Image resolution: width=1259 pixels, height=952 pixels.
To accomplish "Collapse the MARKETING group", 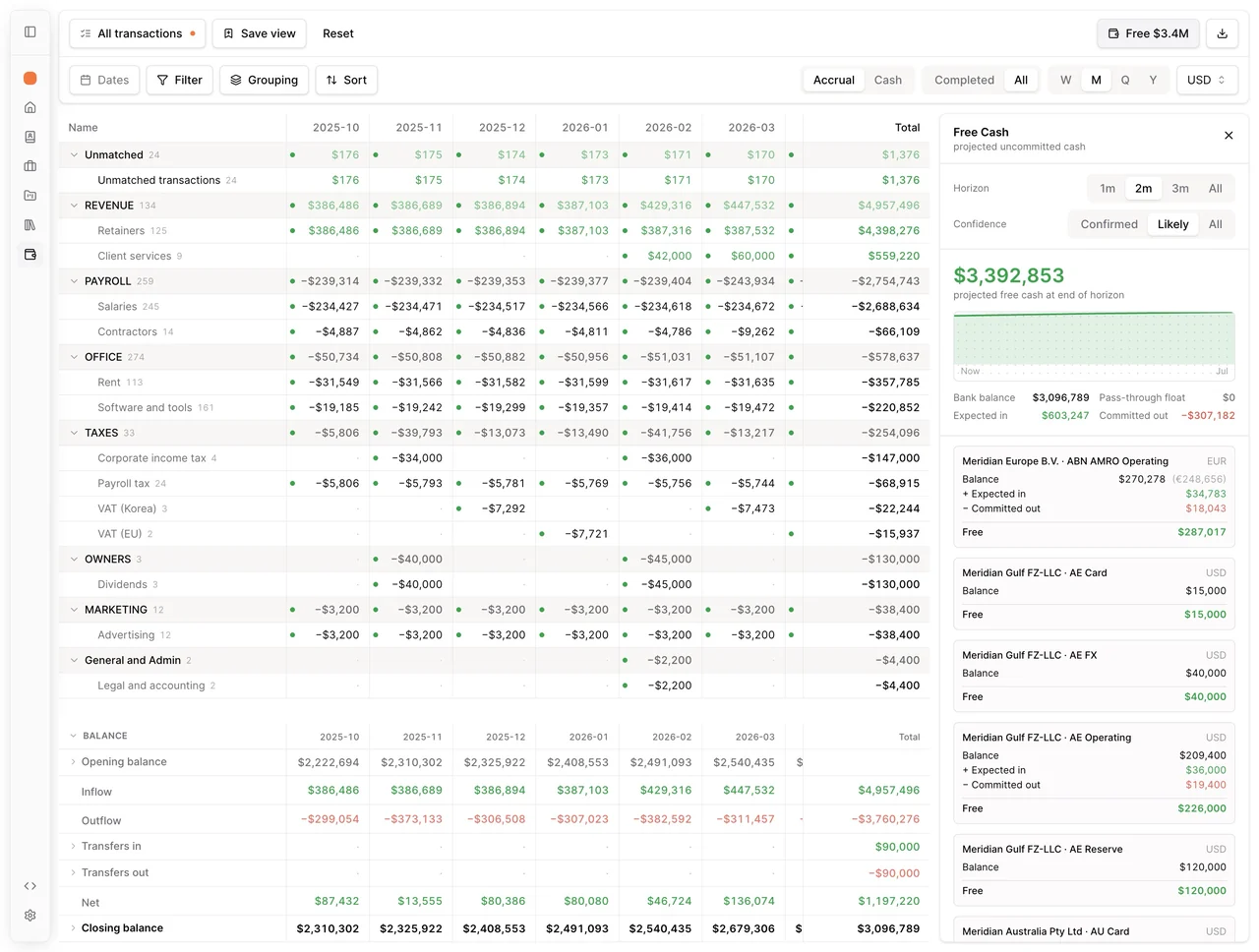I will (x=74, y=610).
